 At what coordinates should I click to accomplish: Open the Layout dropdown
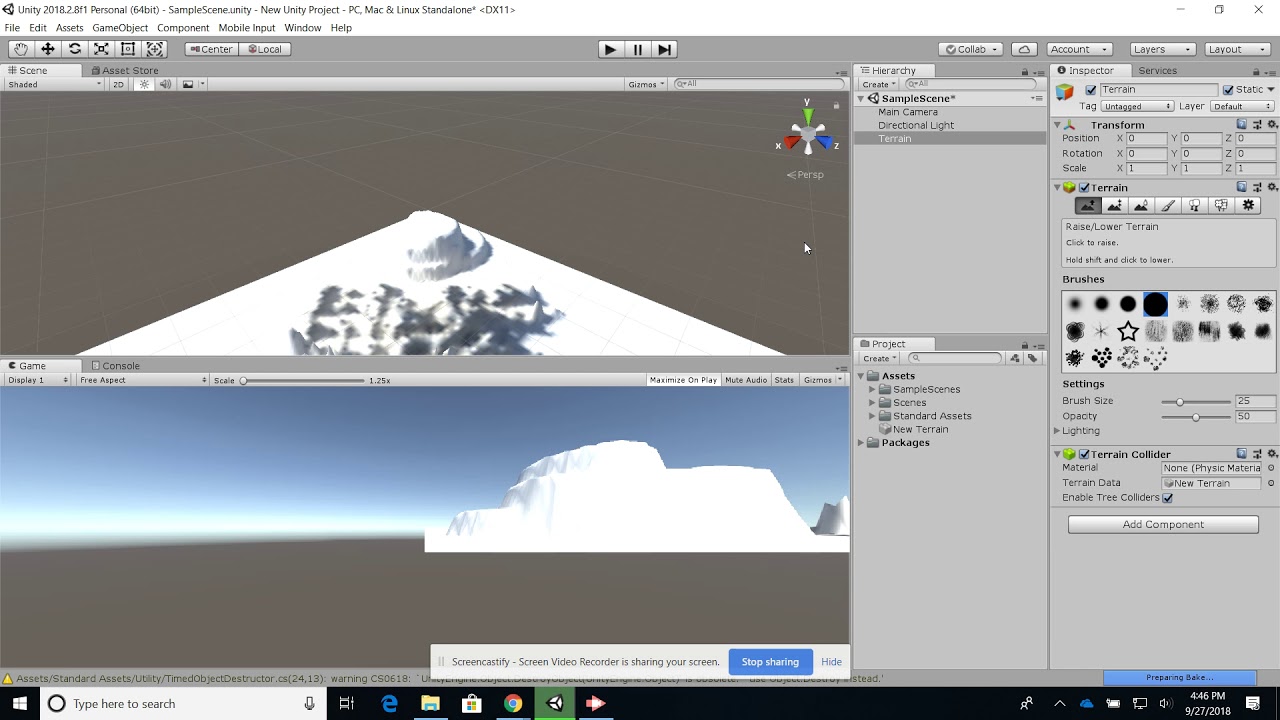point(1237,49)
